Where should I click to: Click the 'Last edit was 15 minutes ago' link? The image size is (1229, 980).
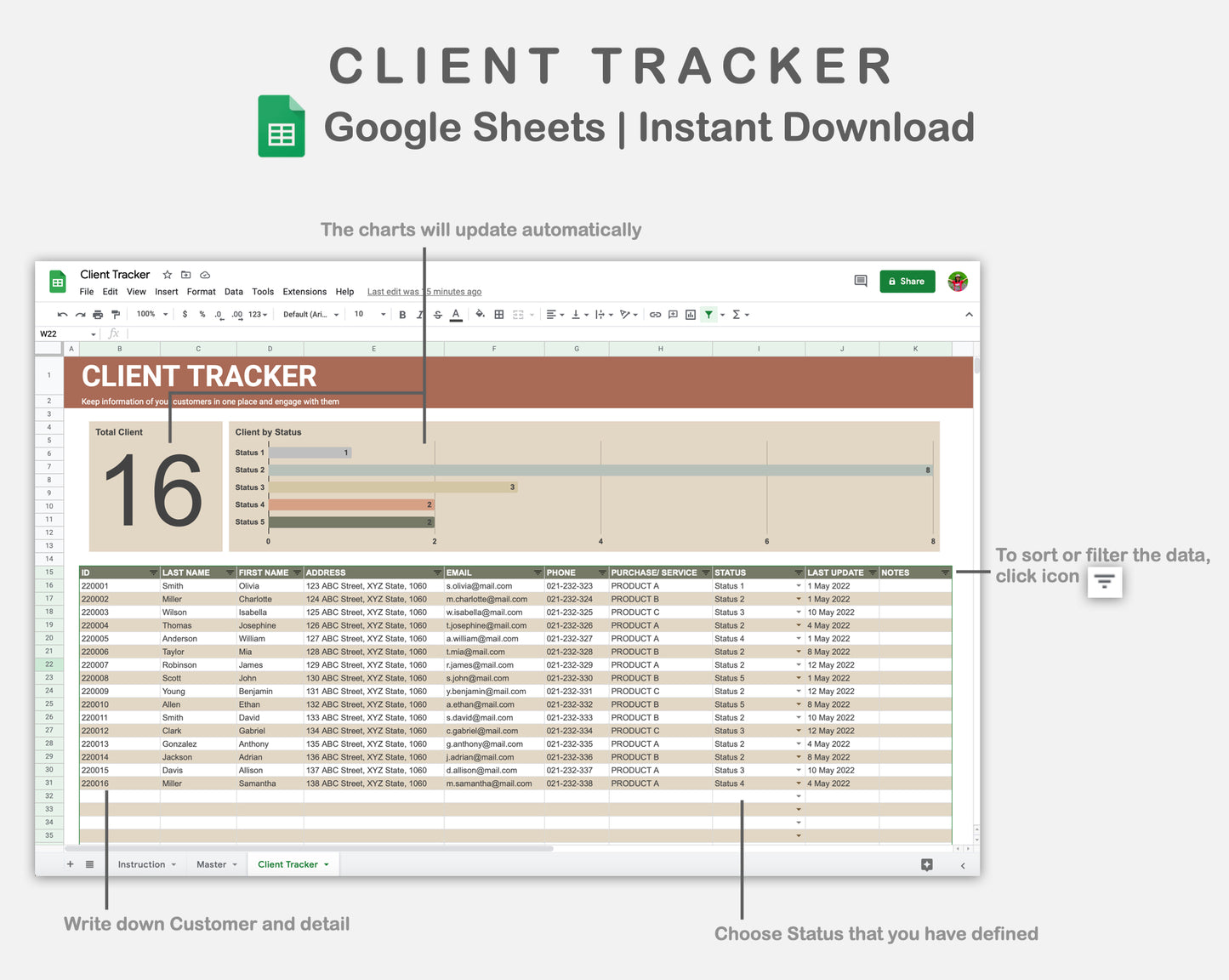pos(424,292)
